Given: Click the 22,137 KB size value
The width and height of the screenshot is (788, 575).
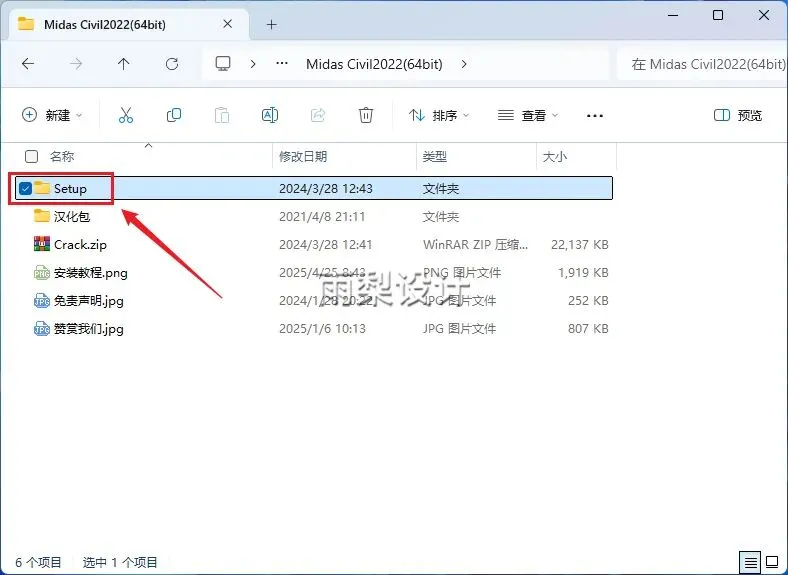Looking at the screenshot, I should (579, 244).
